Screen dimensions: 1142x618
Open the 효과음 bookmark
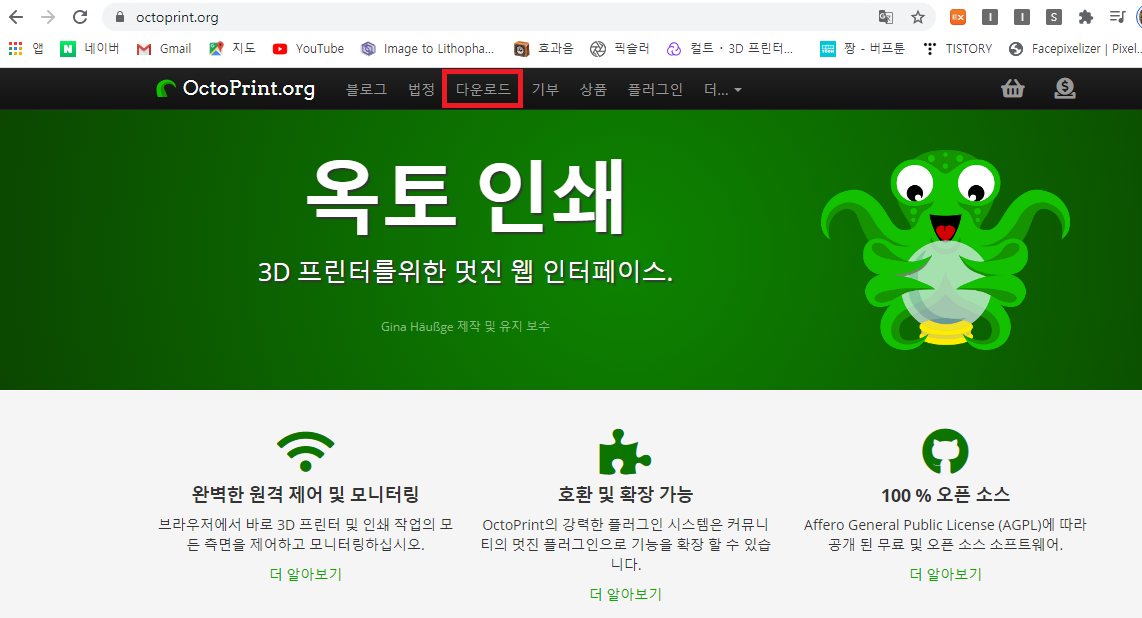pyautogui.click(x=543, y=49)
